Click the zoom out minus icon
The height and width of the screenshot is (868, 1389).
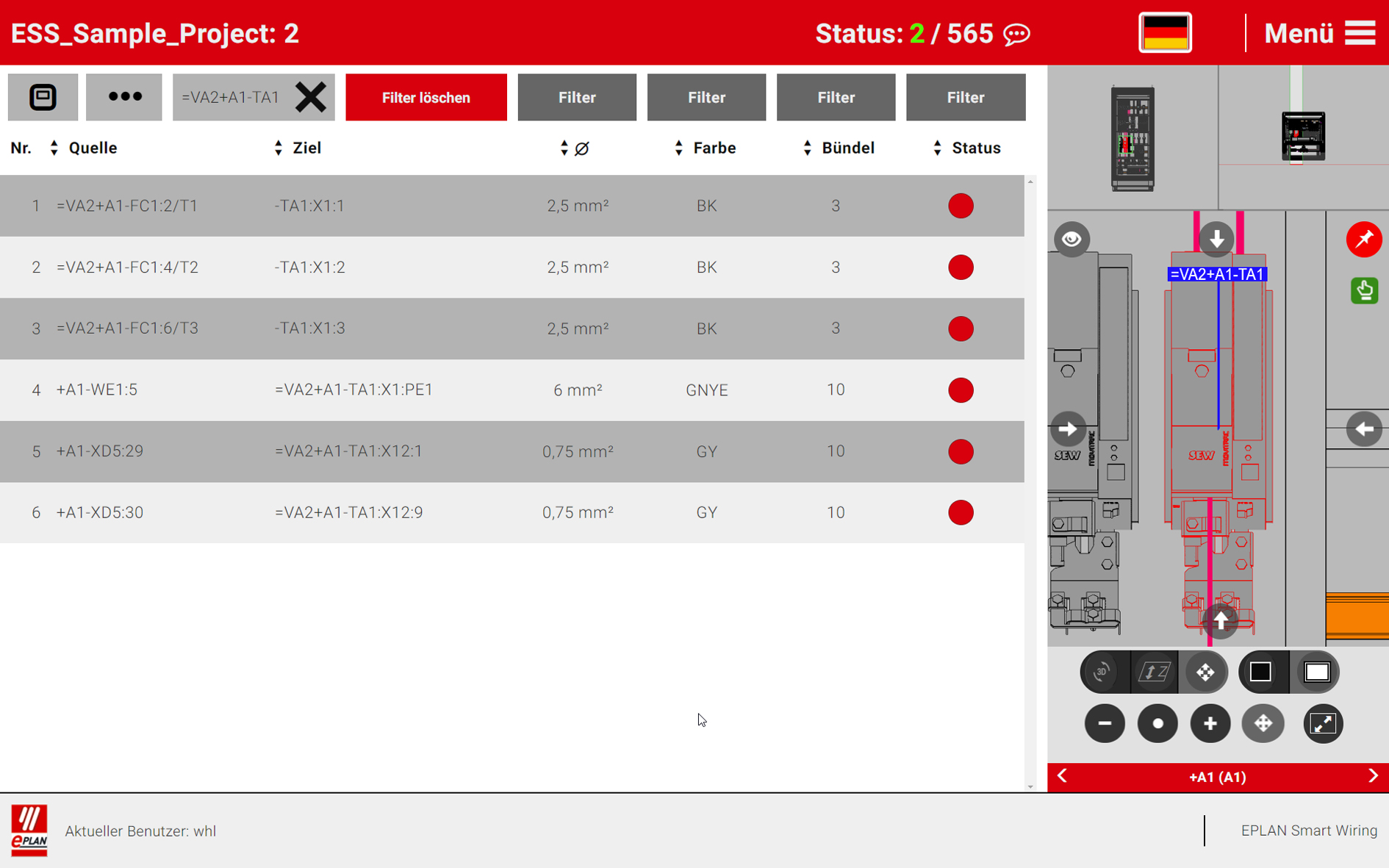pos(1105,723)
